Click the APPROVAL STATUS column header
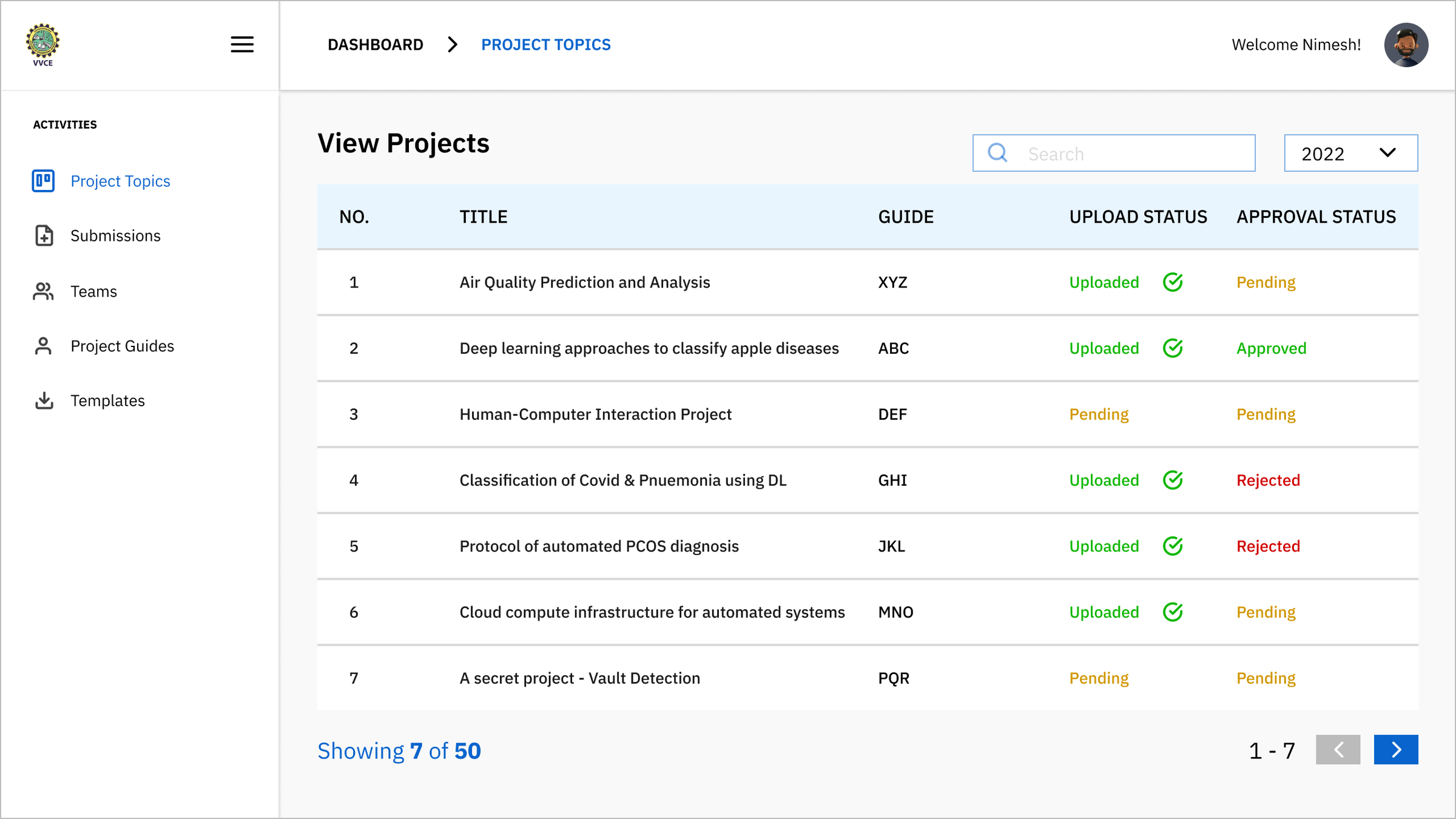 1316,217
